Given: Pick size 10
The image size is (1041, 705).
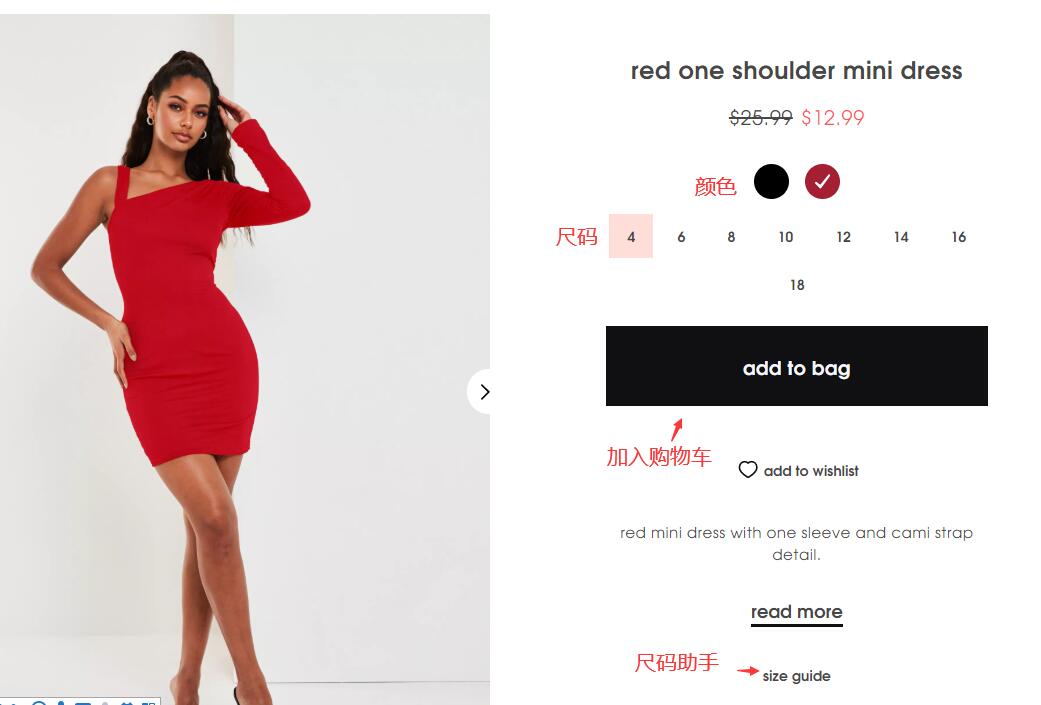Looking at the screenshot, I should click(x=786, y=237).
